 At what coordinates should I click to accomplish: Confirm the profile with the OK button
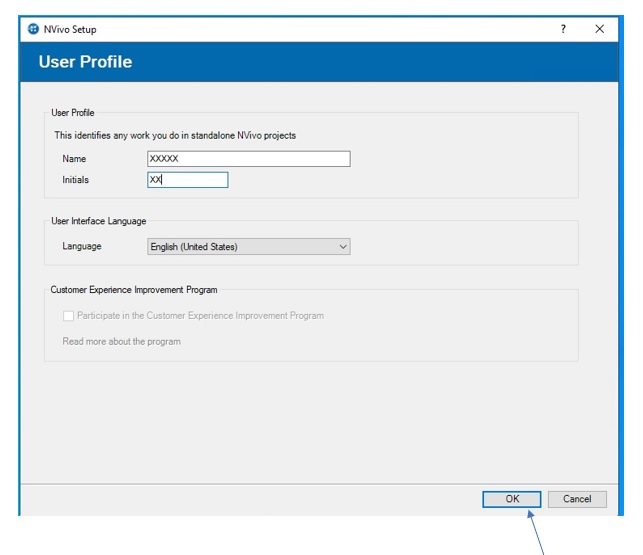click(x=512, y=499)
